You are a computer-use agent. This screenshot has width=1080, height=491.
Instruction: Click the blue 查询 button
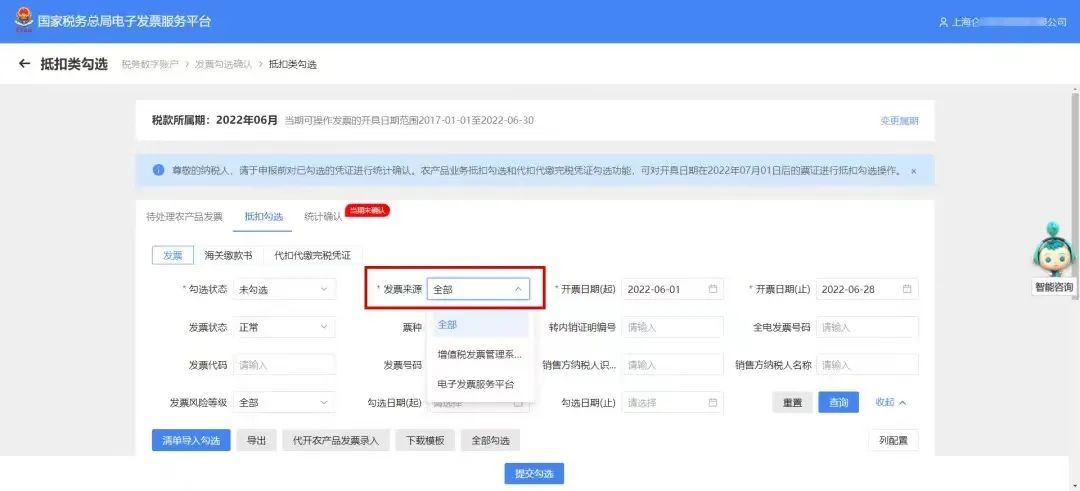[x=838, y=402]
